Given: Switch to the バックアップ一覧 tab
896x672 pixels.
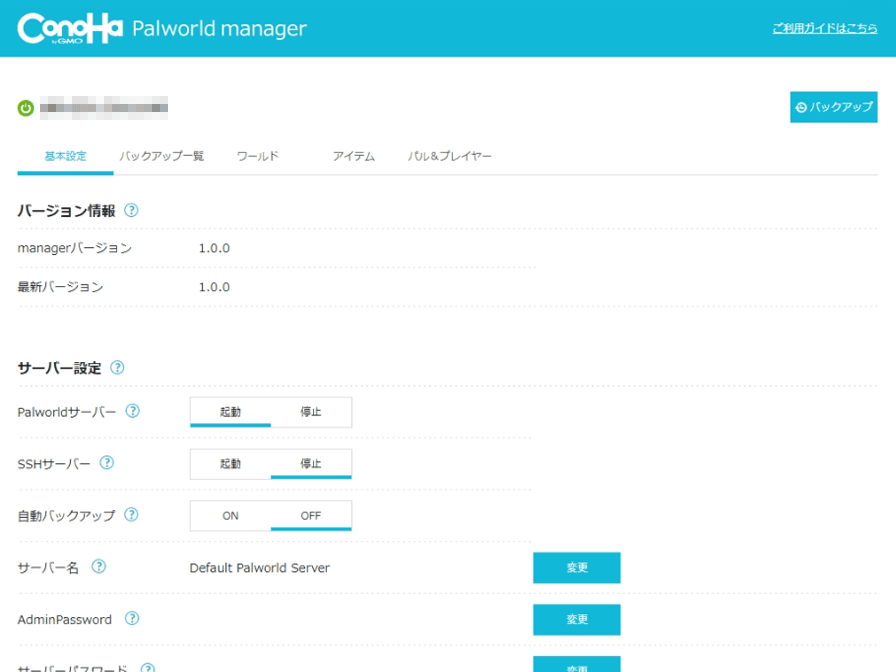Looking at the screenshot, I should point(161,156).
